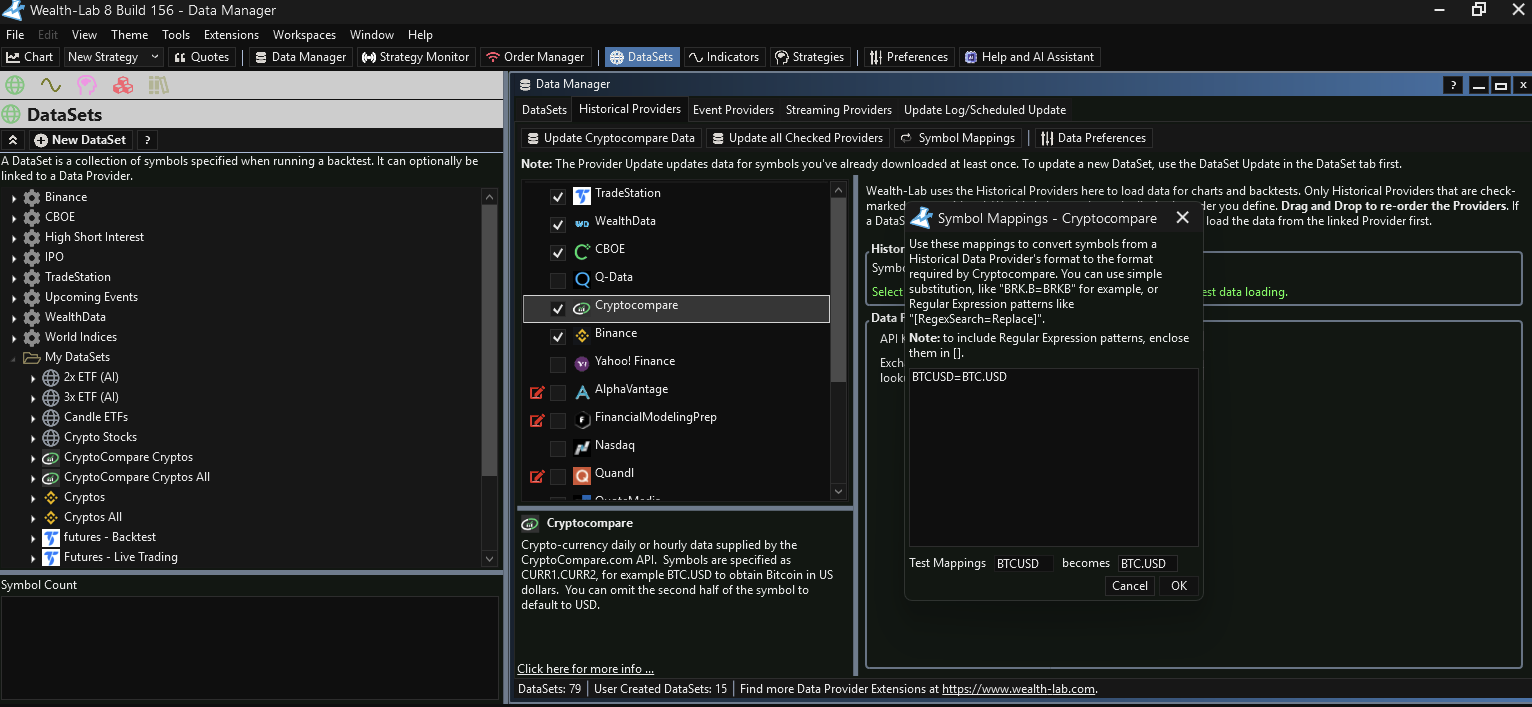Open Help and AI Assistant

click(x=1028, y=57)
